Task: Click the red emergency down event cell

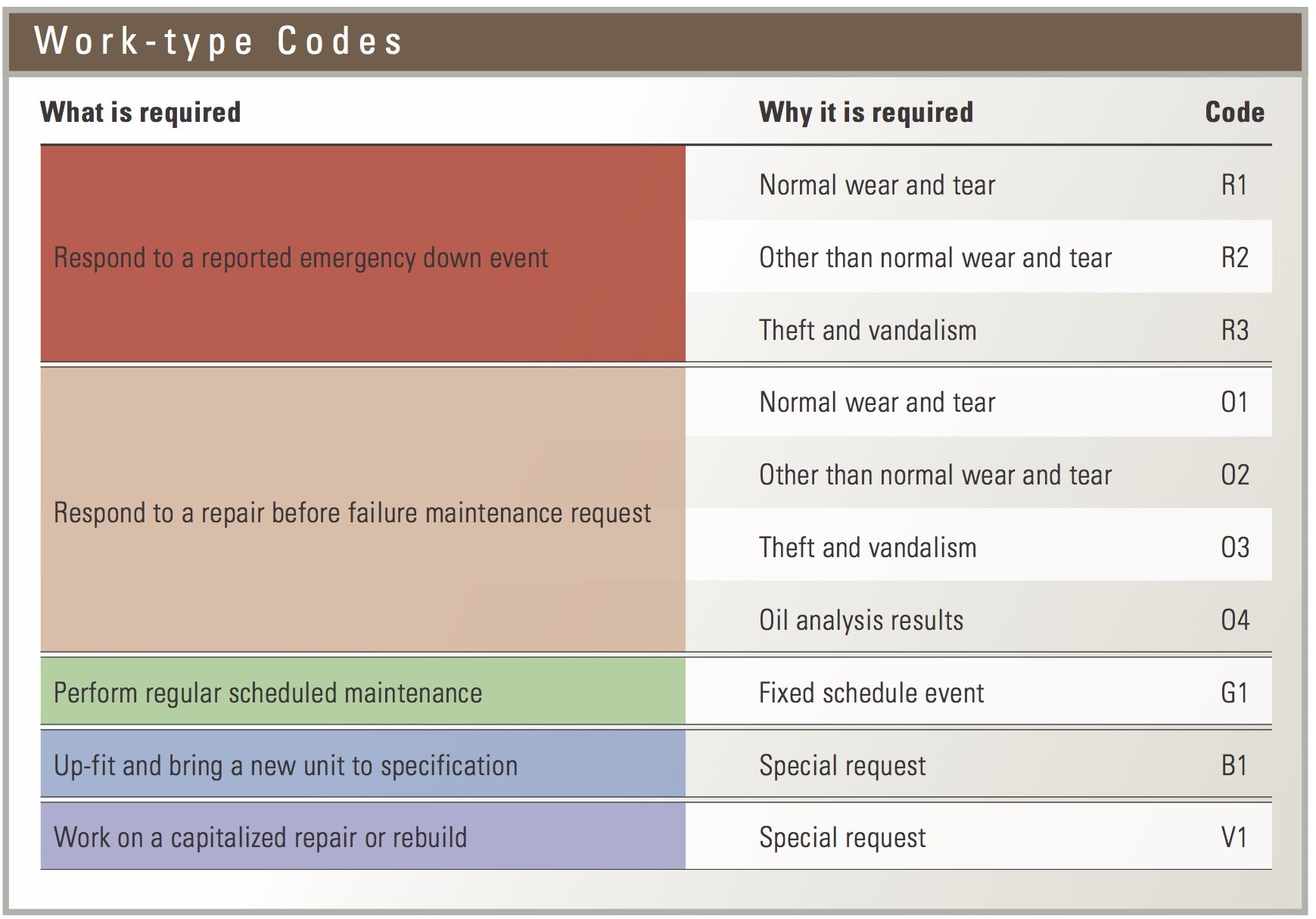Action: point(300,258)
